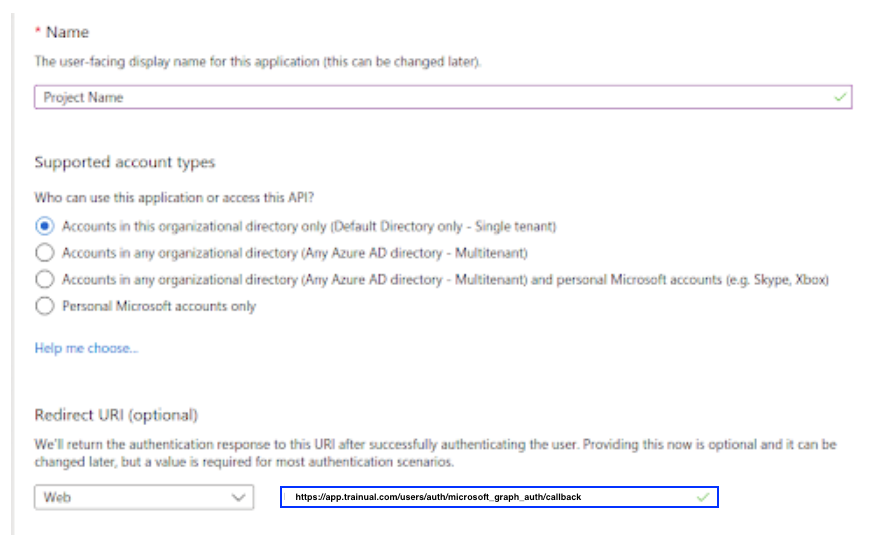Click the Single tenant option label text
This screenshot has width=889, height=548.
309,226
